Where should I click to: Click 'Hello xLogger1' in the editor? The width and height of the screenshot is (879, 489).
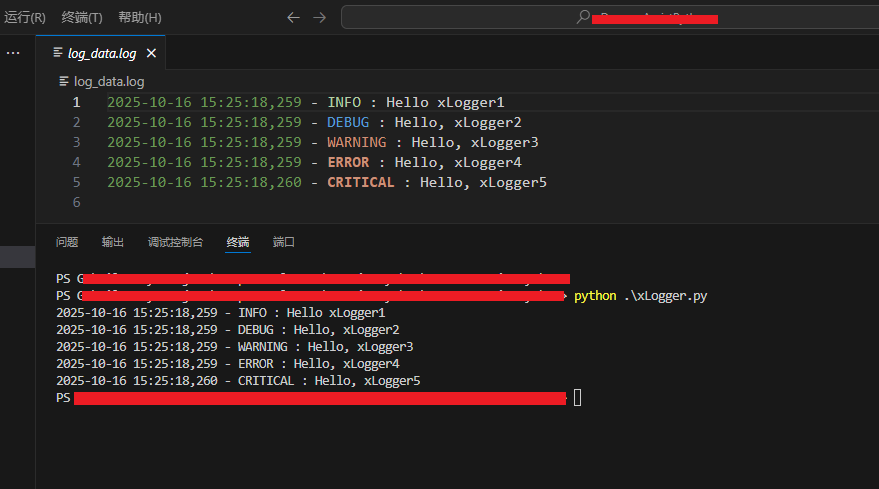coord(445,103)
